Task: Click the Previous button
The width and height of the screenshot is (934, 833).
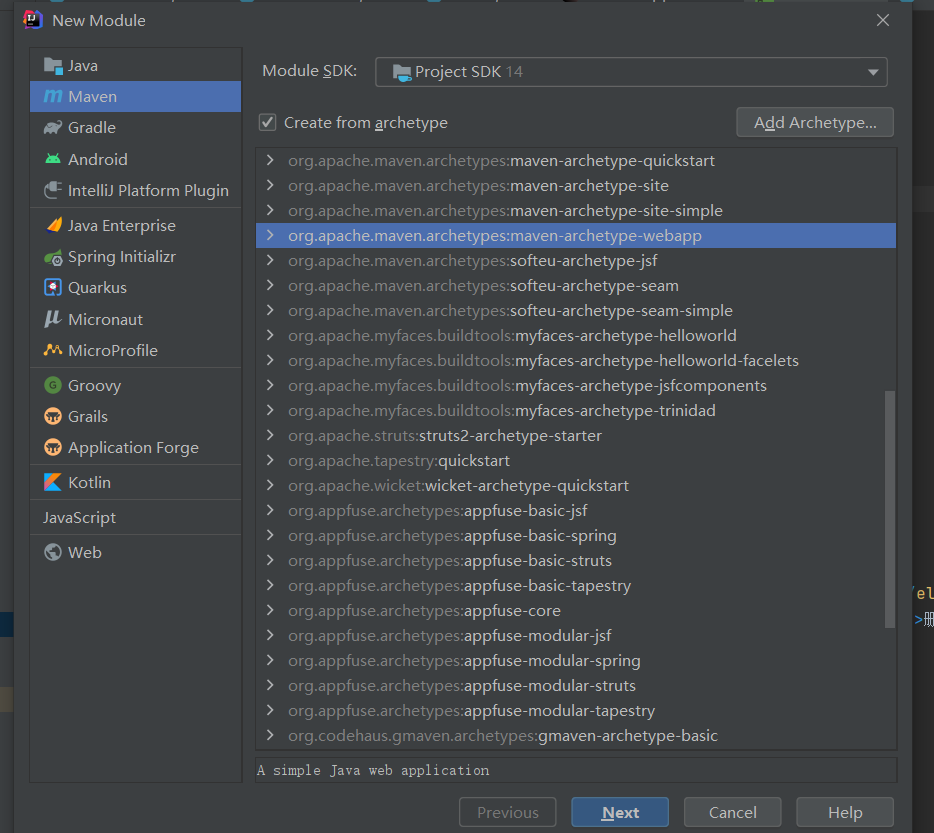Action: pos(508,813)
